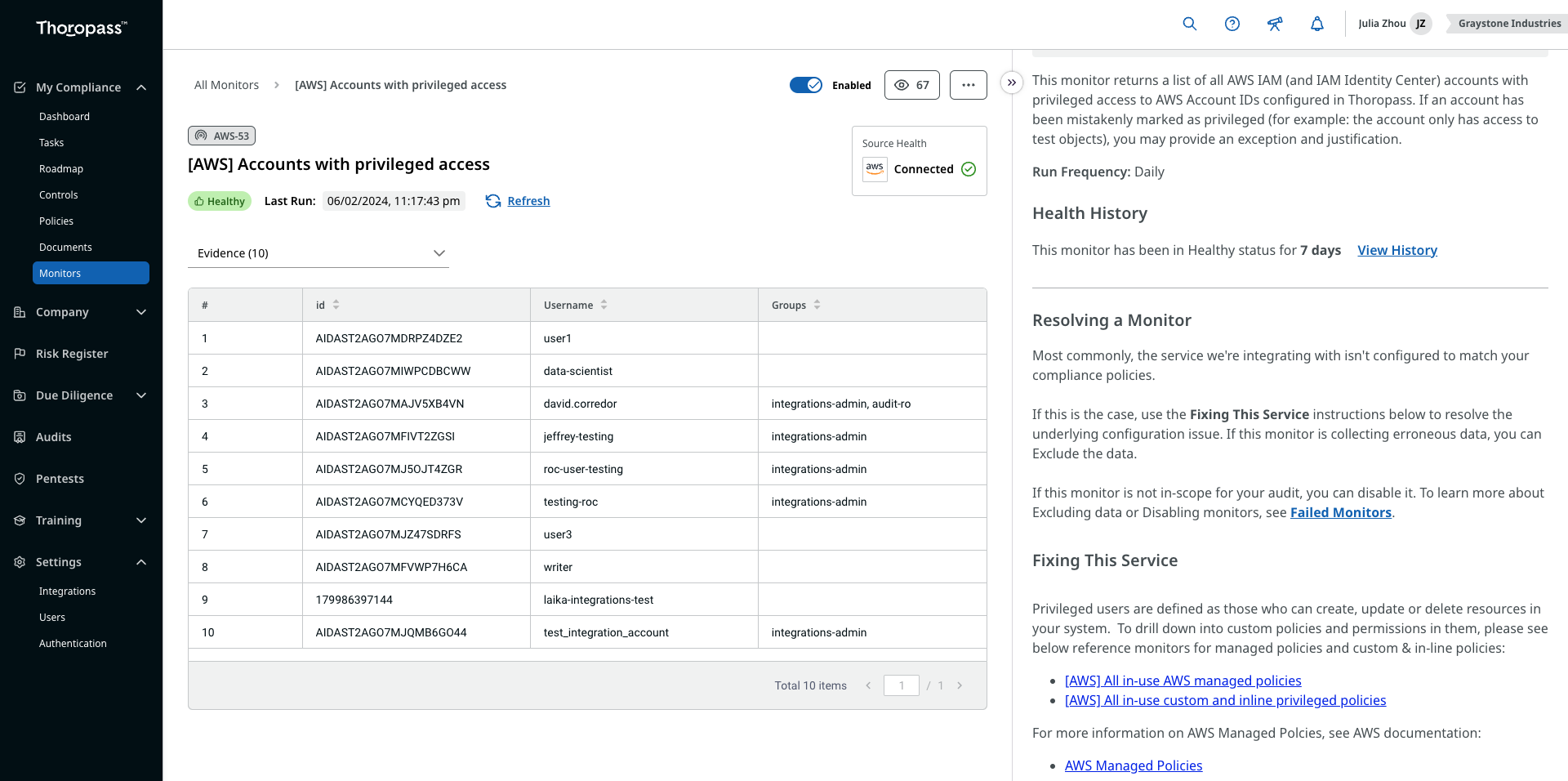Open the help question mark icon

pos(1232,24)
